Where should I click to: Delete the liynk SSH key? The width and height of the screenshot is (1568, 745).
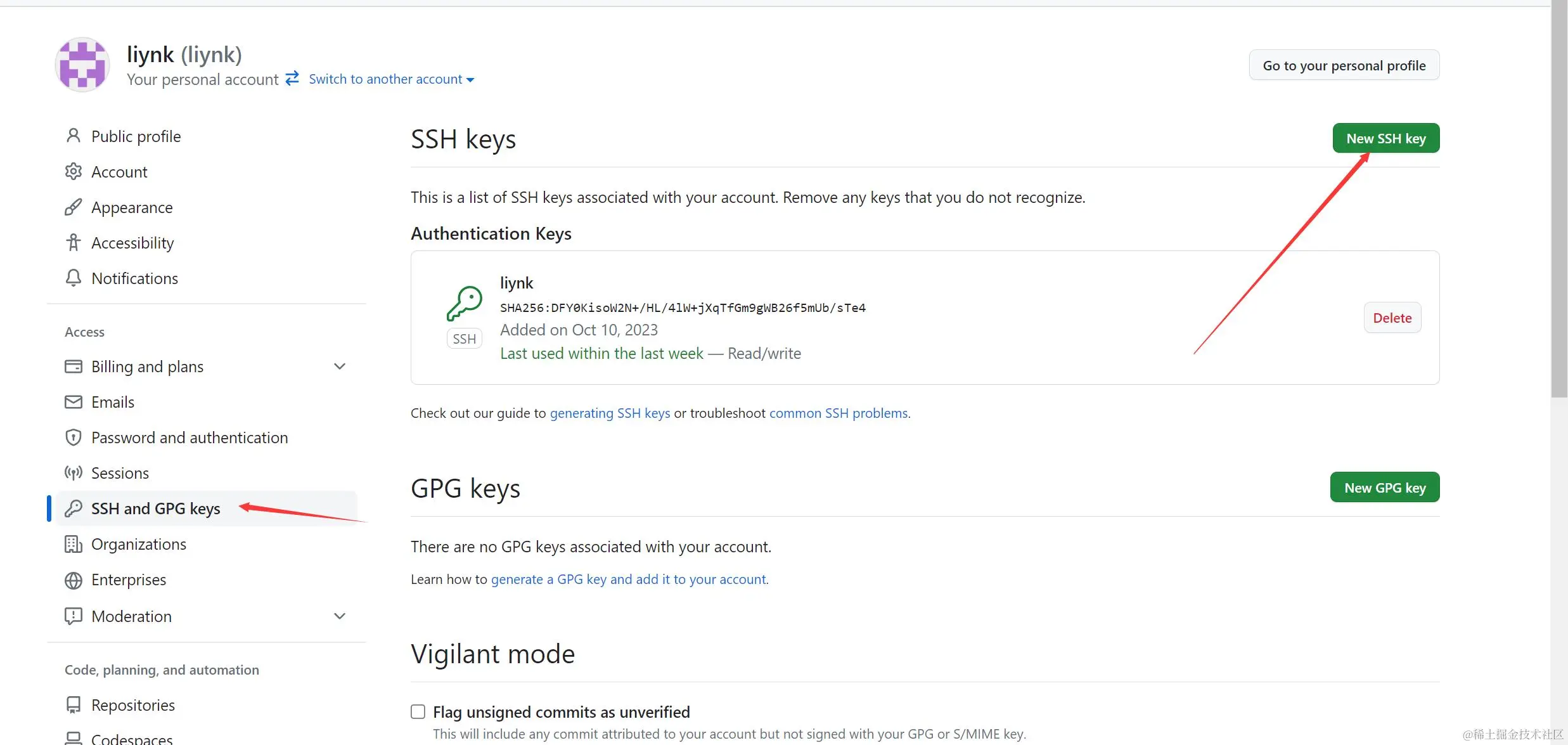(1392, 318)
